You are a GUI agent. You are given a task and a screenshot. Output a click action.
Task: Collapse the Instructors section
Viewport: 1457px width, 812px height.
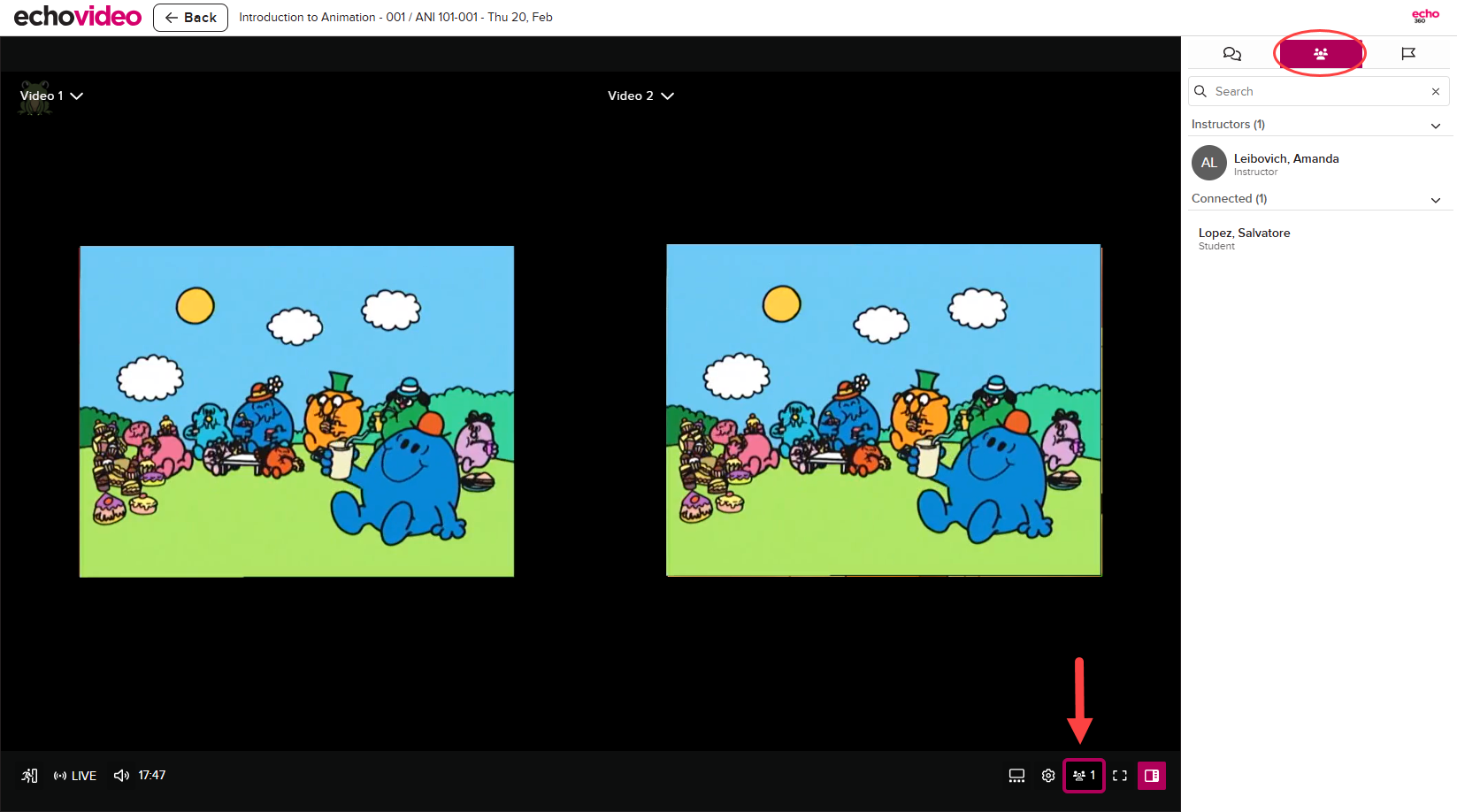click(1435, 126)
